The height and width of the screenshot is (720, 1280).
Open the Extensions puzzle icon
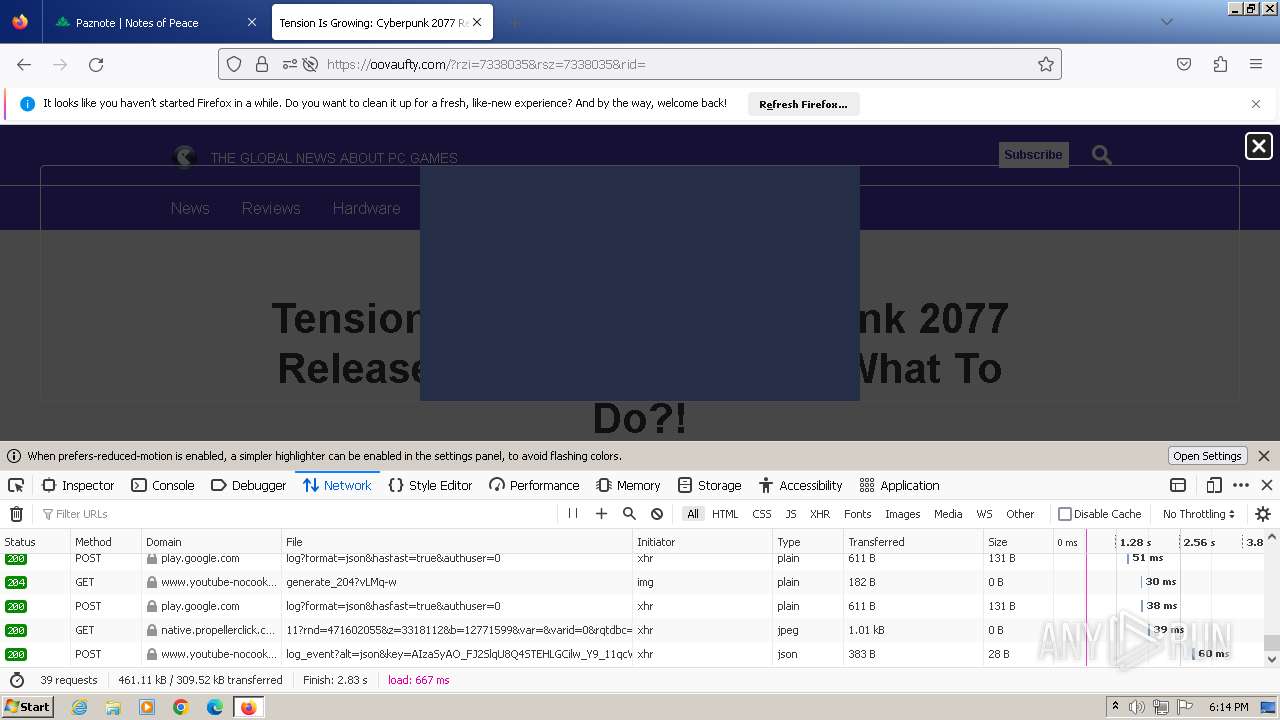click(x=1220, y=64)
